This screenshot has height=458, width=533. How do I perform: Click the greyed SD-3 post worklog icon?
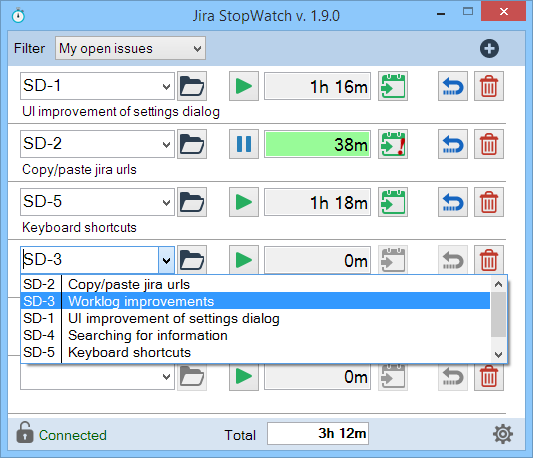393,260
